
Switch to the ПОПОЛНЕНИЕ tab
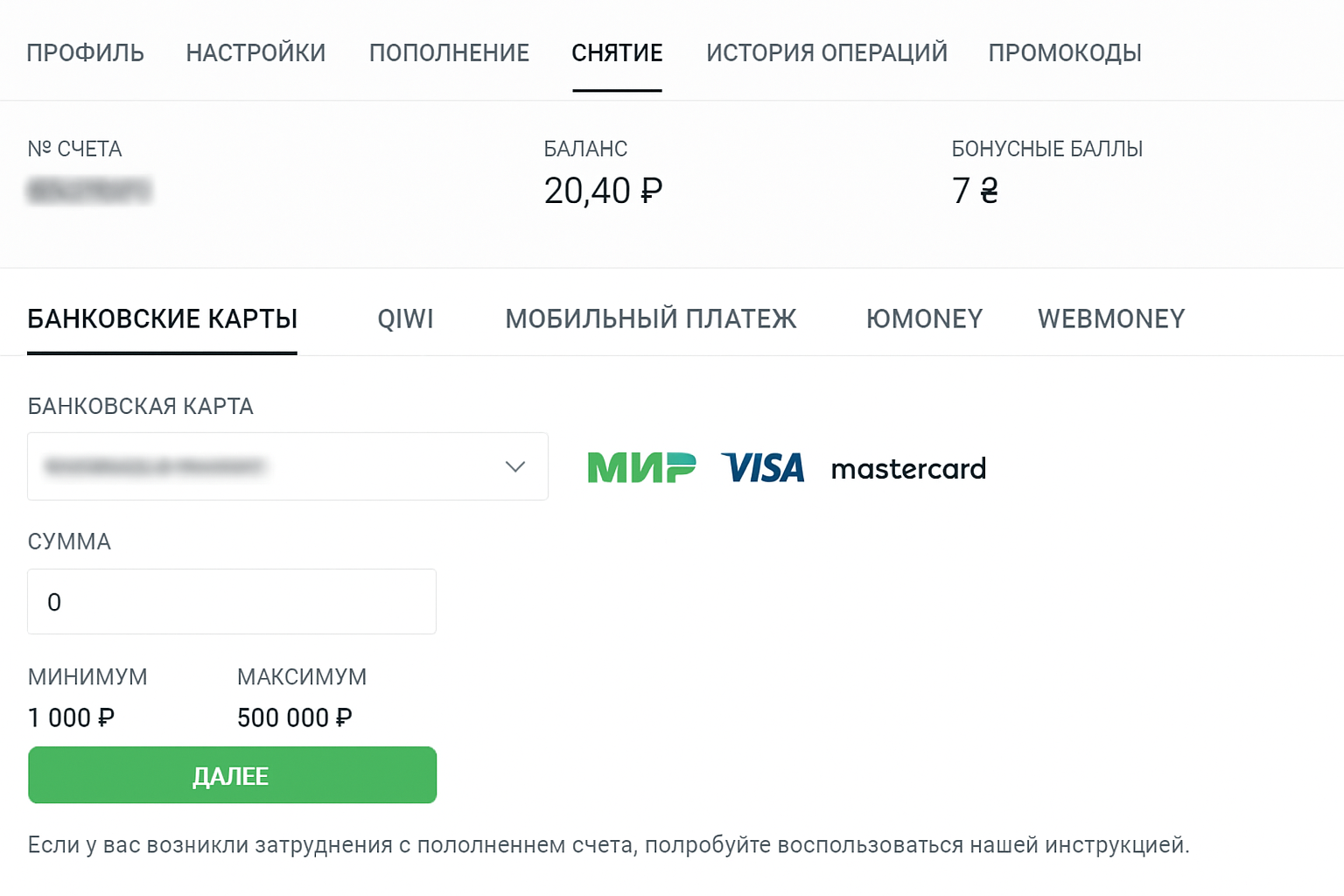tap(449, 52)
